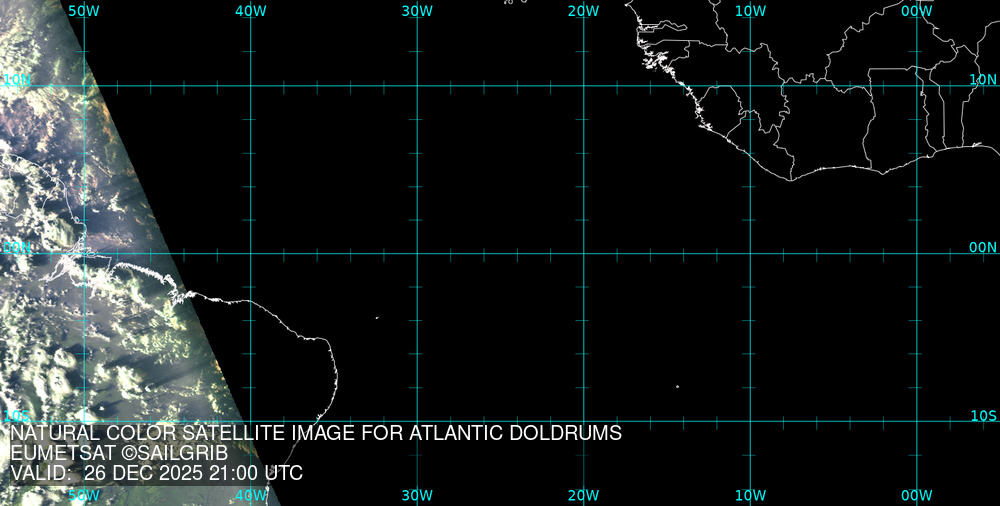Screen dimensions: 1000x506
Task: Click the small island dot between 10W and 20W
Action: [677, 387]
